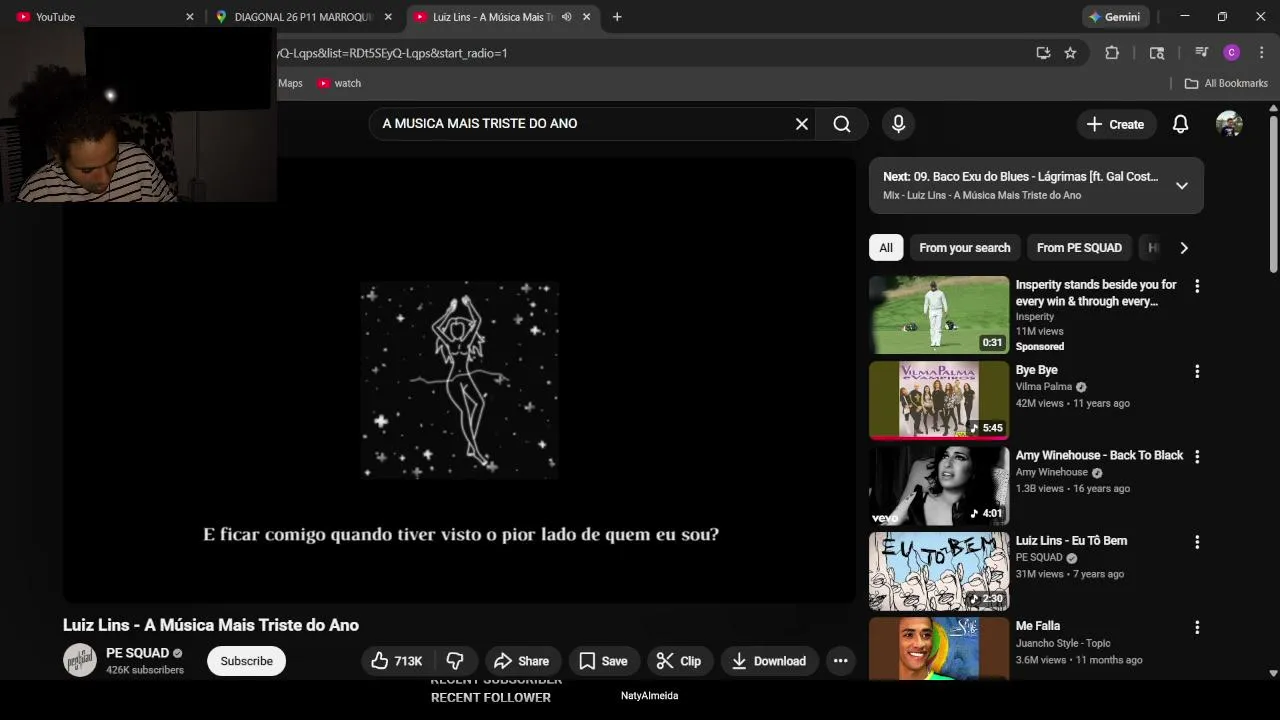Open the Me Falla video thumbnail
Image resolution: width=1280 pixels, height=720 pixels.
[x=939, y=648]
